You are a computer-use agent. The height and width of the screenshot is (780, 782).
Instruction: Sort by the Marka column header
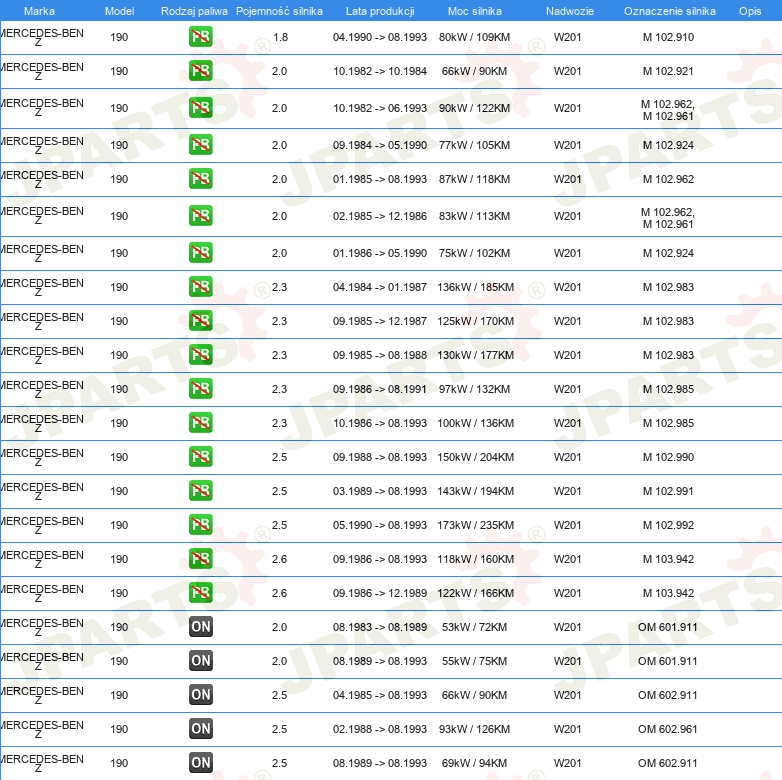tap(39, 11)
